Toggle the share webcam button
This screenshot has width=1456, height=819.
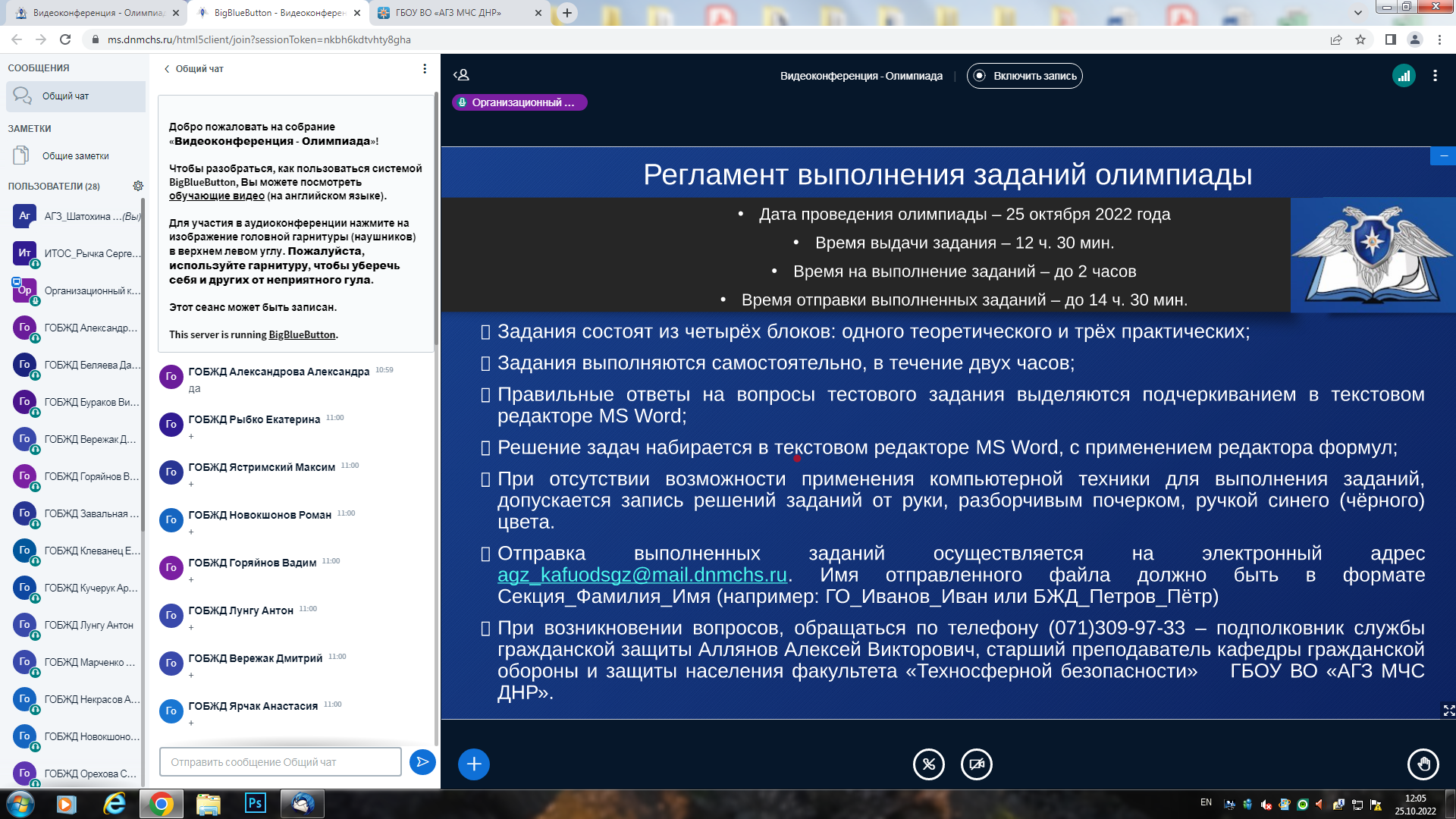click(977, 764)
